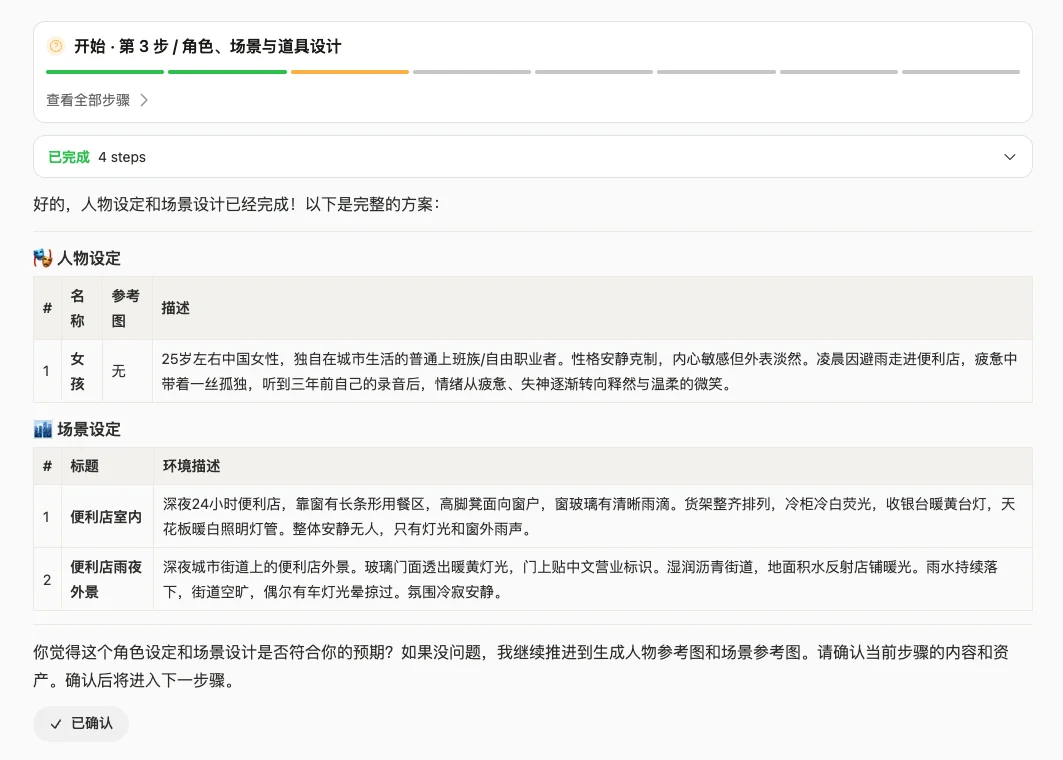Click the 参考图 column header
Viewport: 1063px width, 760px height.
pyautogui.click(x=126, y=308)
